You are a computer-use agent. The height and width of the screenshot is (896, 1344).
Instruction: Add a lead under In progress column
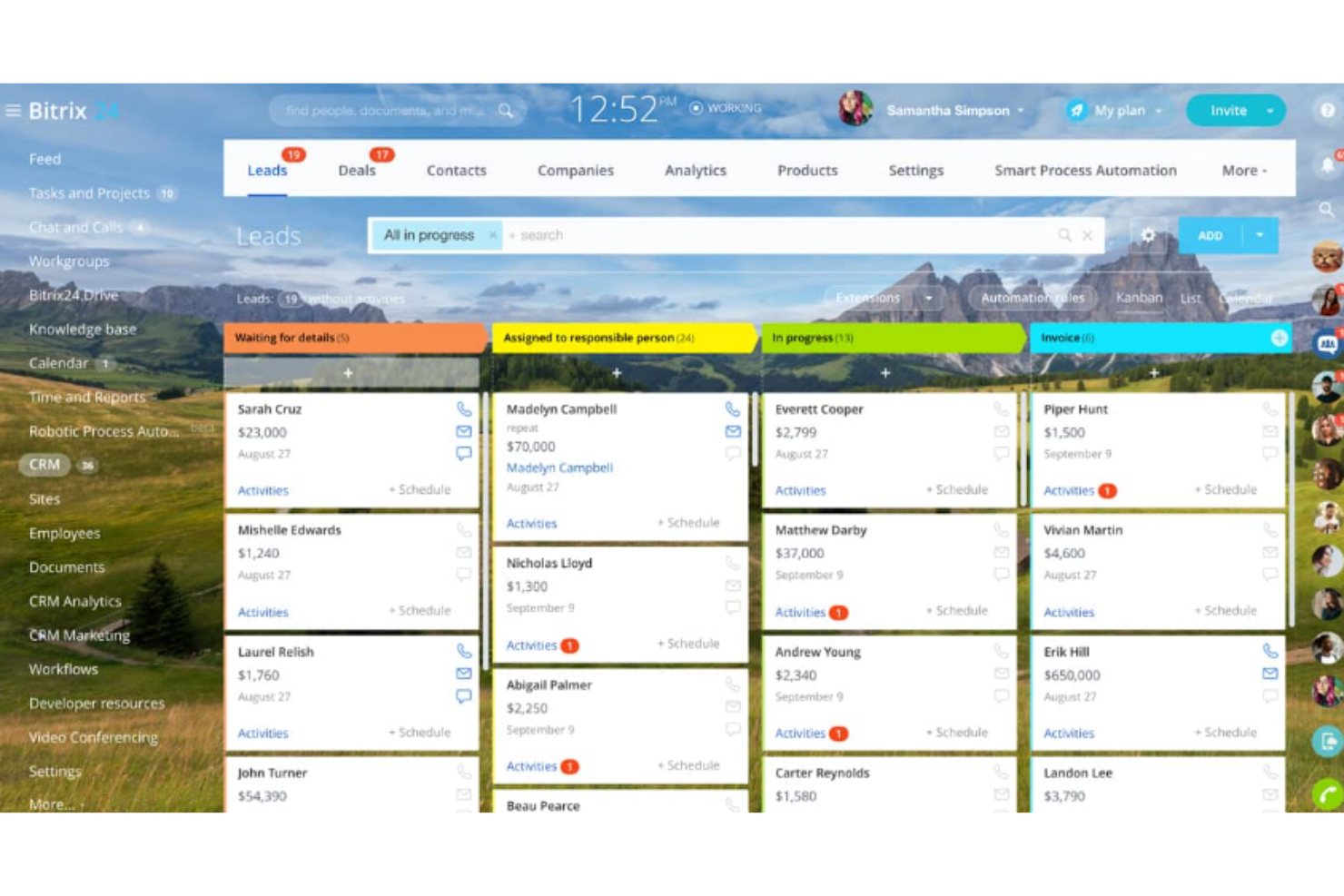coord(885,373)
